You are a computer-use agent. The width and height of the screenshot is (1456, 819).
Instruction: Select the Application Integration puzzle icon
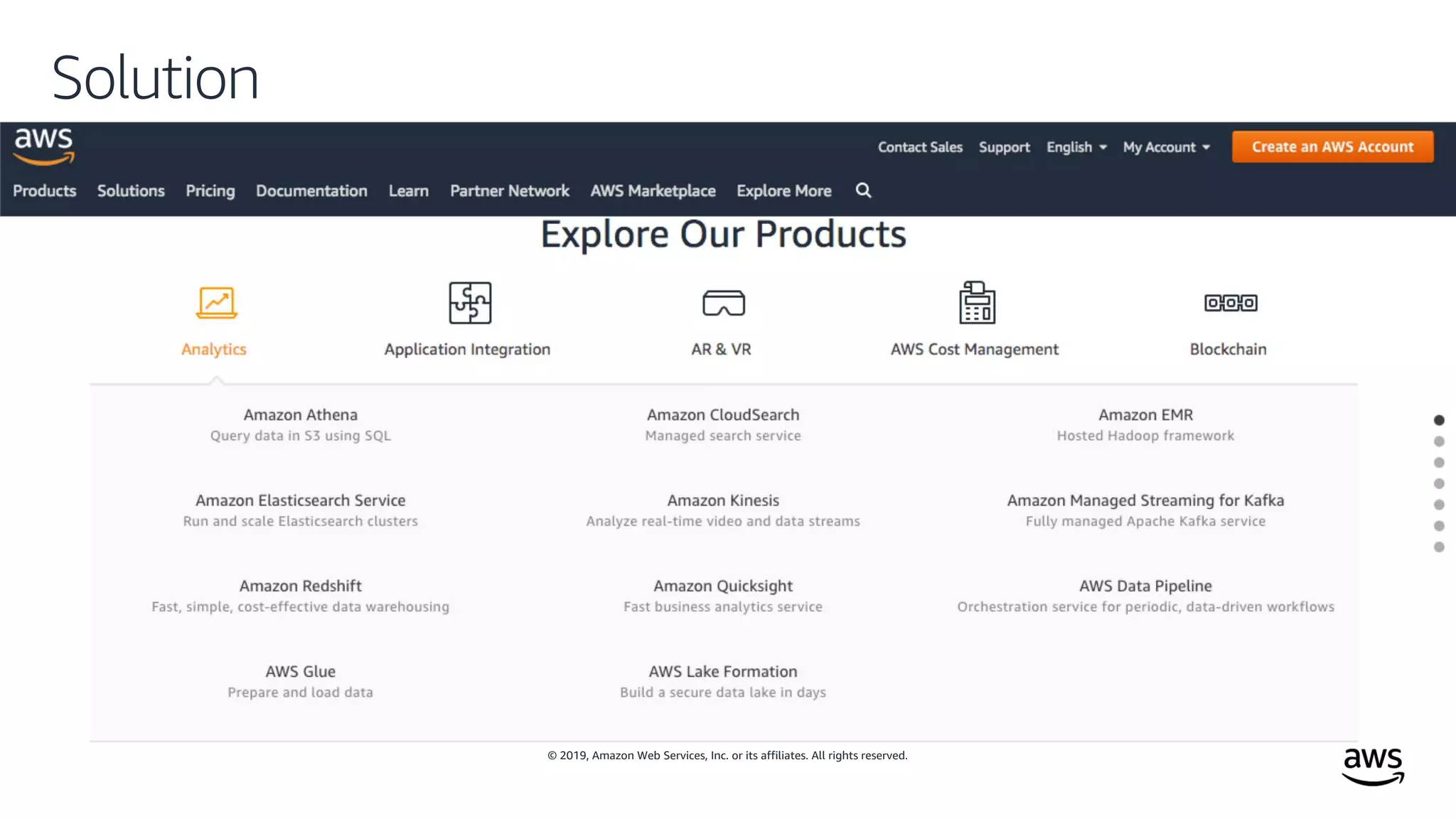(470, 303)
